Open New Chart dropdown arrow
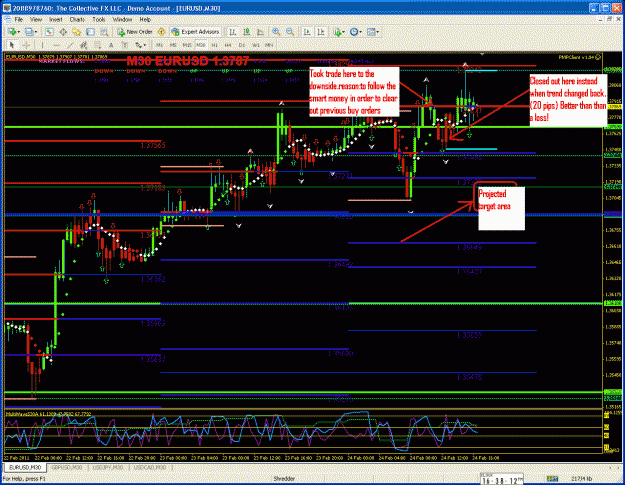Viewport: 625px width, 485px height. [x=18, y=32]
